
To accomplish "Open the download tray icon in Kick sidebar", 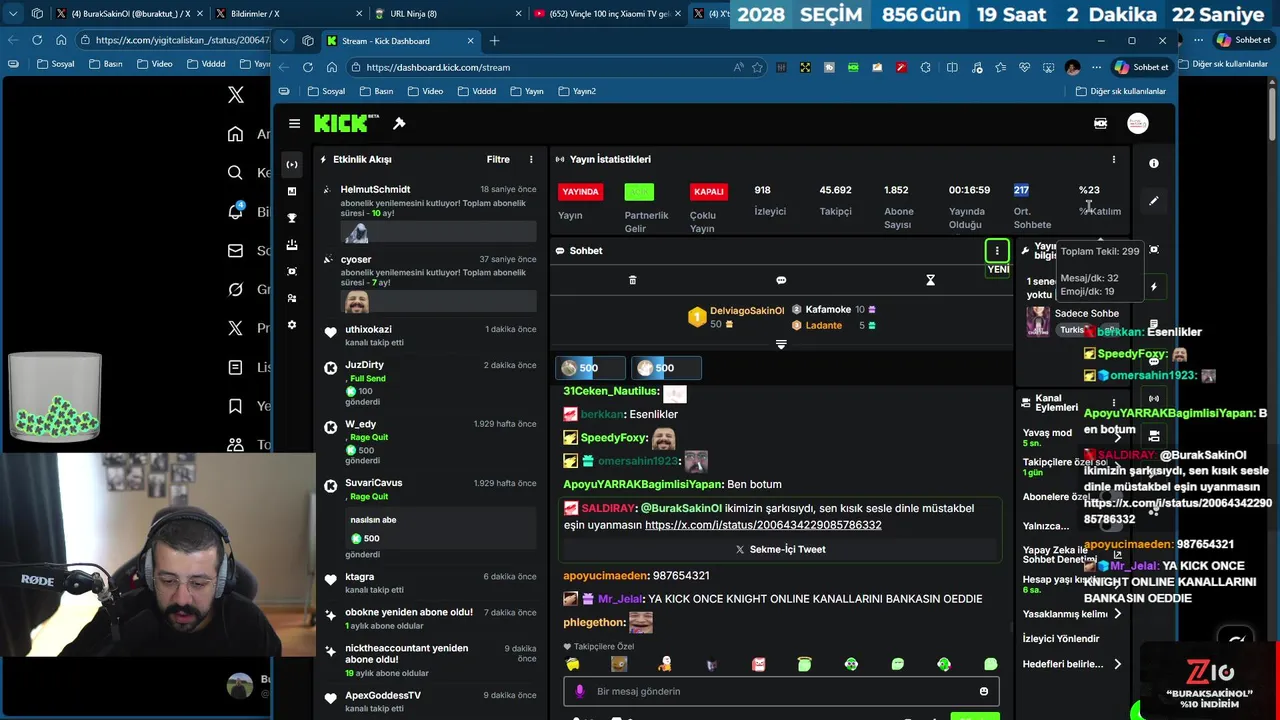I will tap(291, 245).
